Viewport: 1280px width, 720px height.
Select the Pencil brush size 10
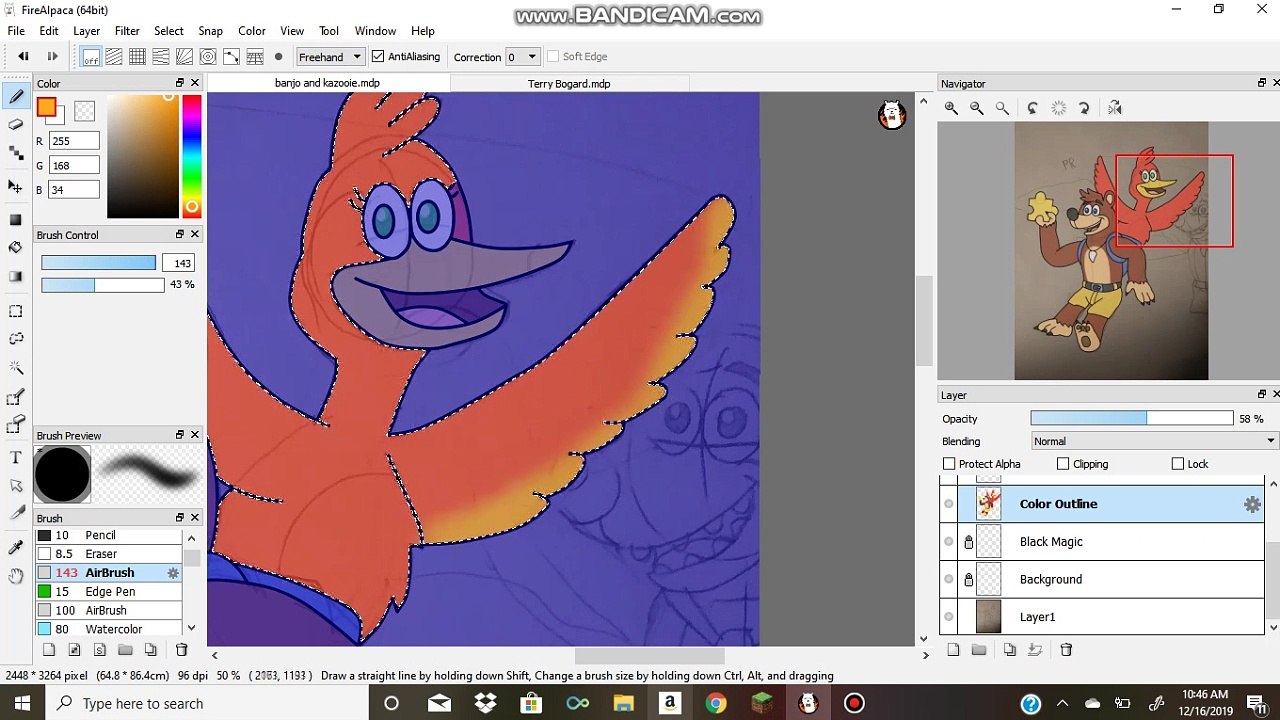coord(109,535)
